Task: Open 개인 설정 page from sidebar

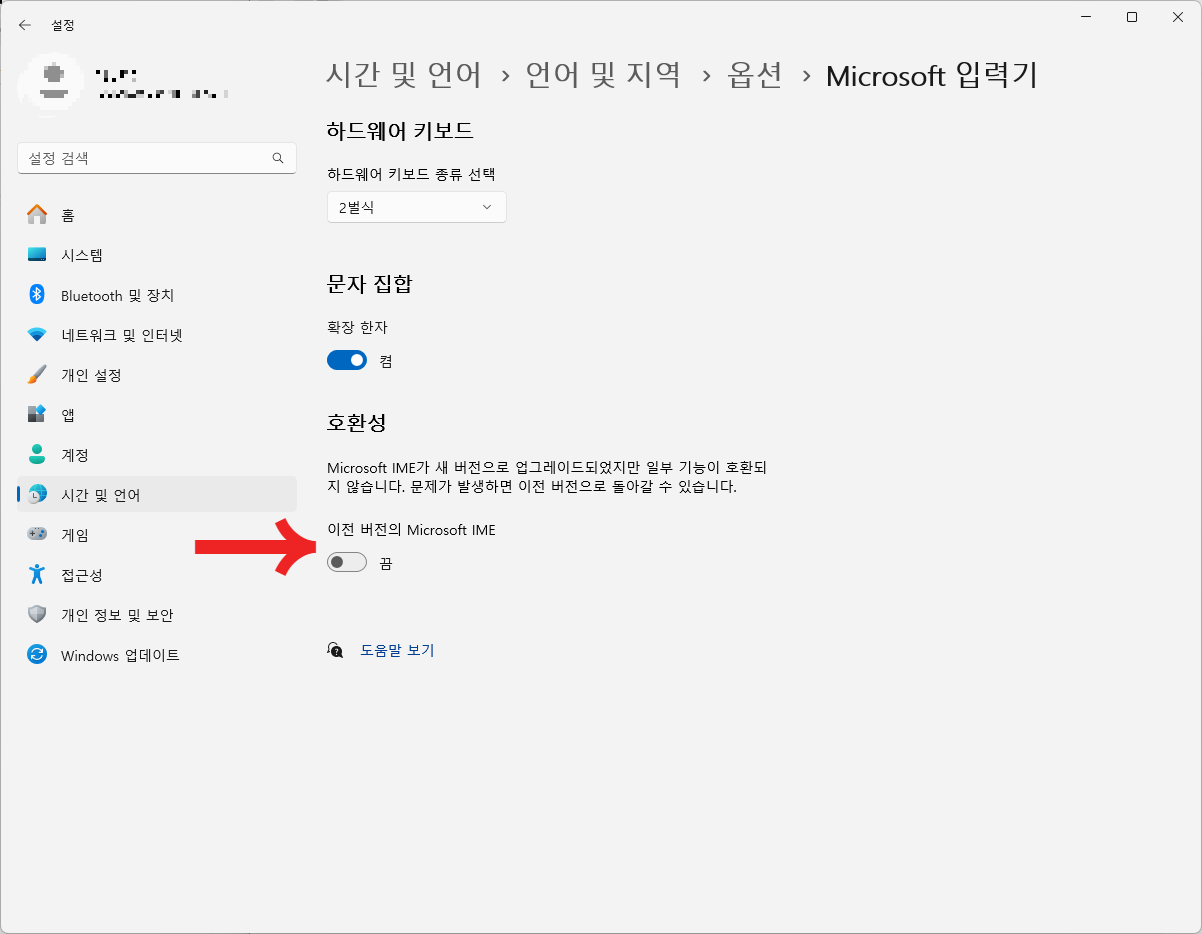Action: 157,375
